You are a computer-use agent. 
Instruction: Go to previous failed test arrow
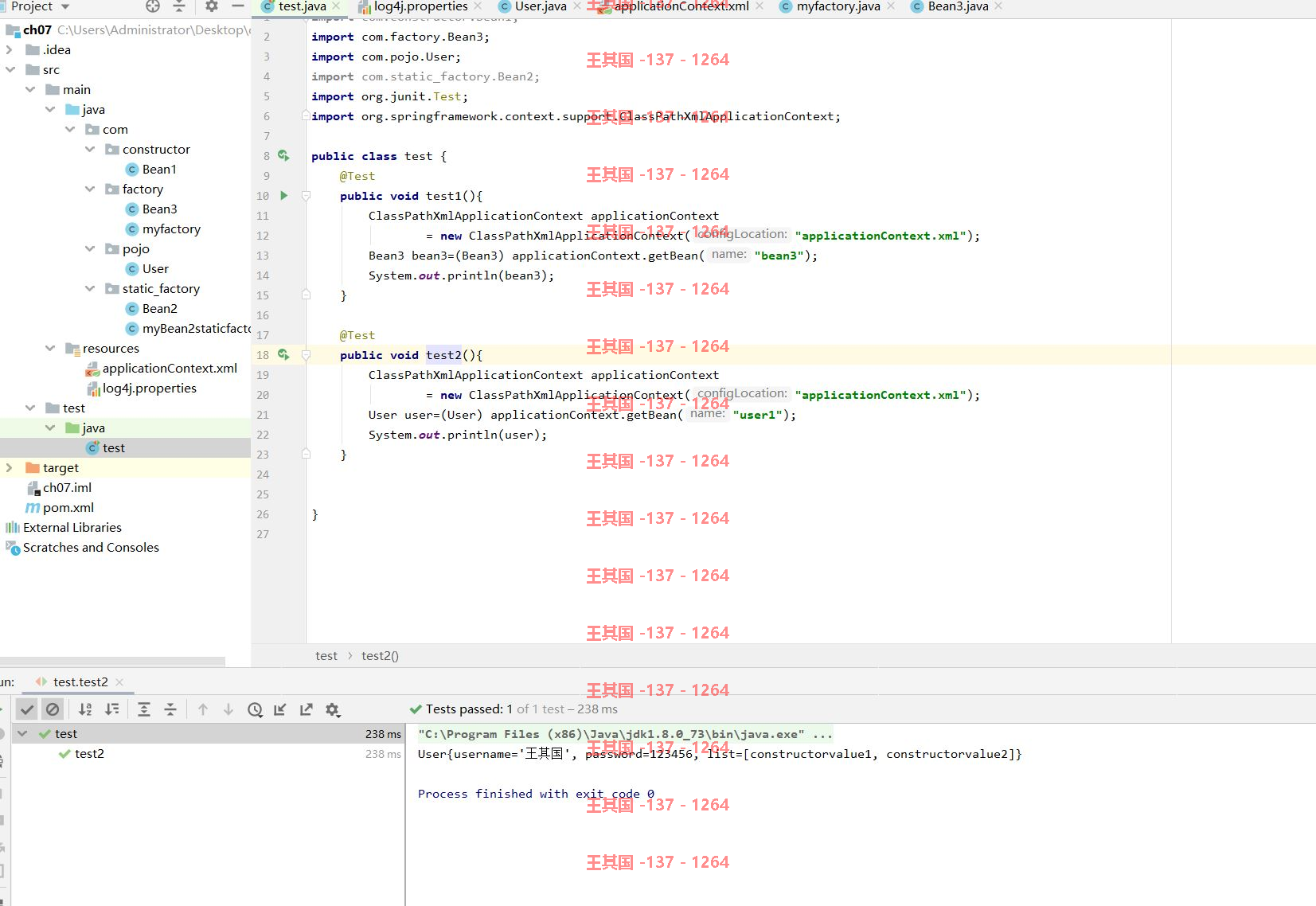[203, 709]
